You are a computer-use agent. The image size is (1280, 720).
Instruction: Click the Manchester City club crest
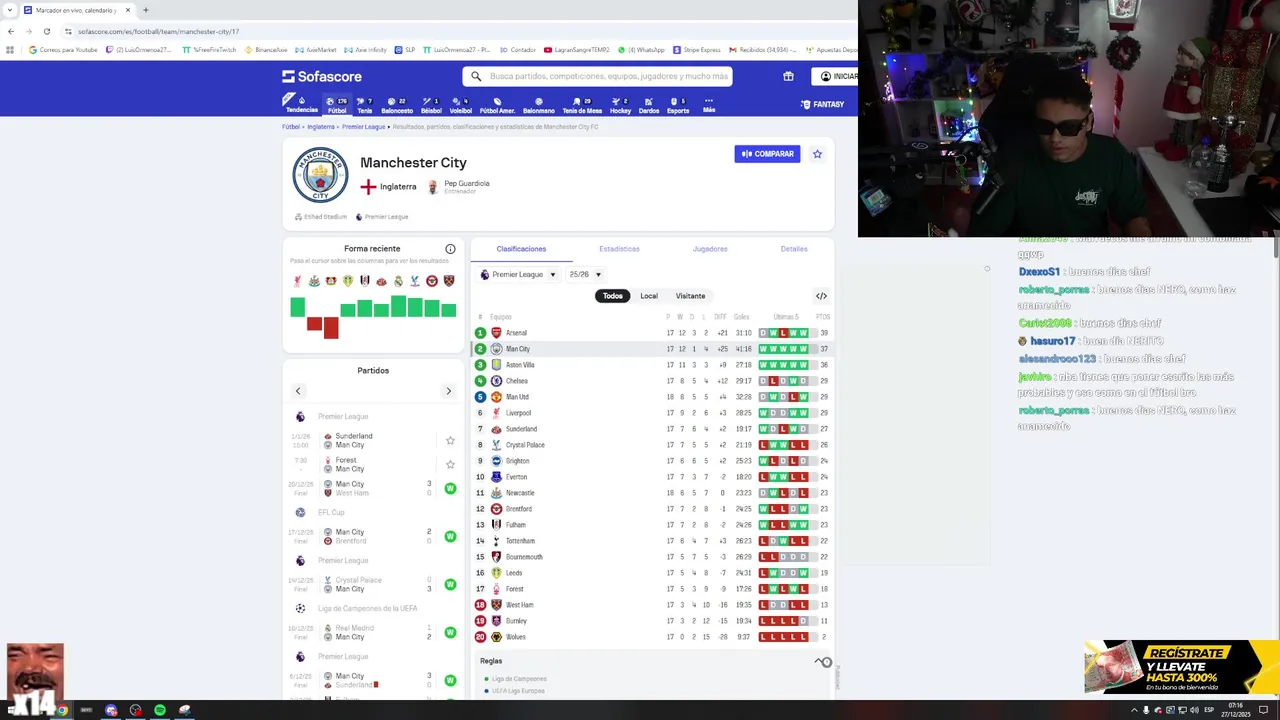pyautogui.click(x=320, y=175)
